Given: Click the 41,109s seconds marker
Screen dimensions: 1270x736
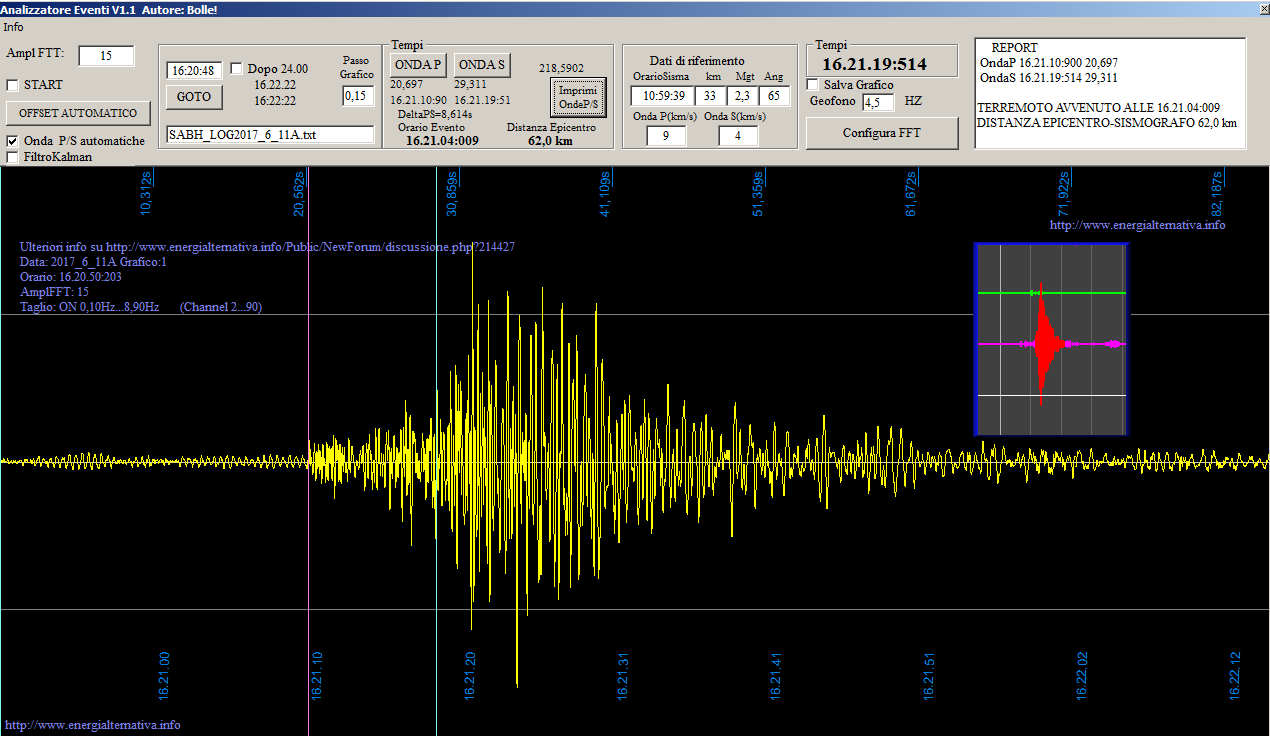Looking at the screenshot, I should coord(605,193).
